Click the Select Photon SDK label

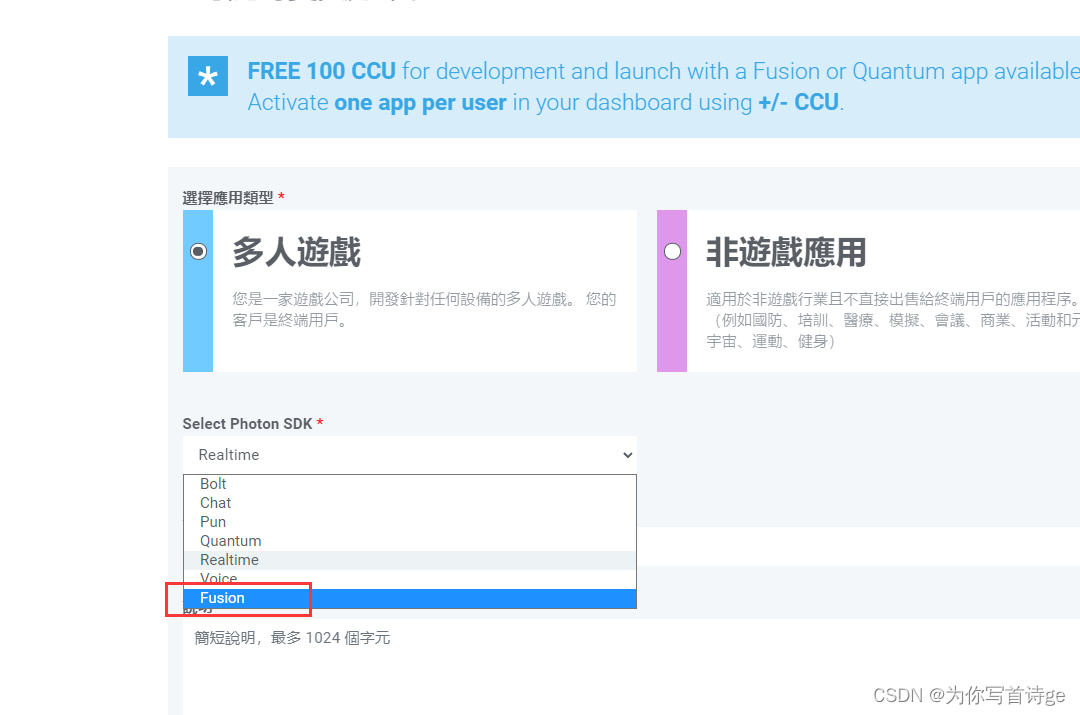click(247, 424)
